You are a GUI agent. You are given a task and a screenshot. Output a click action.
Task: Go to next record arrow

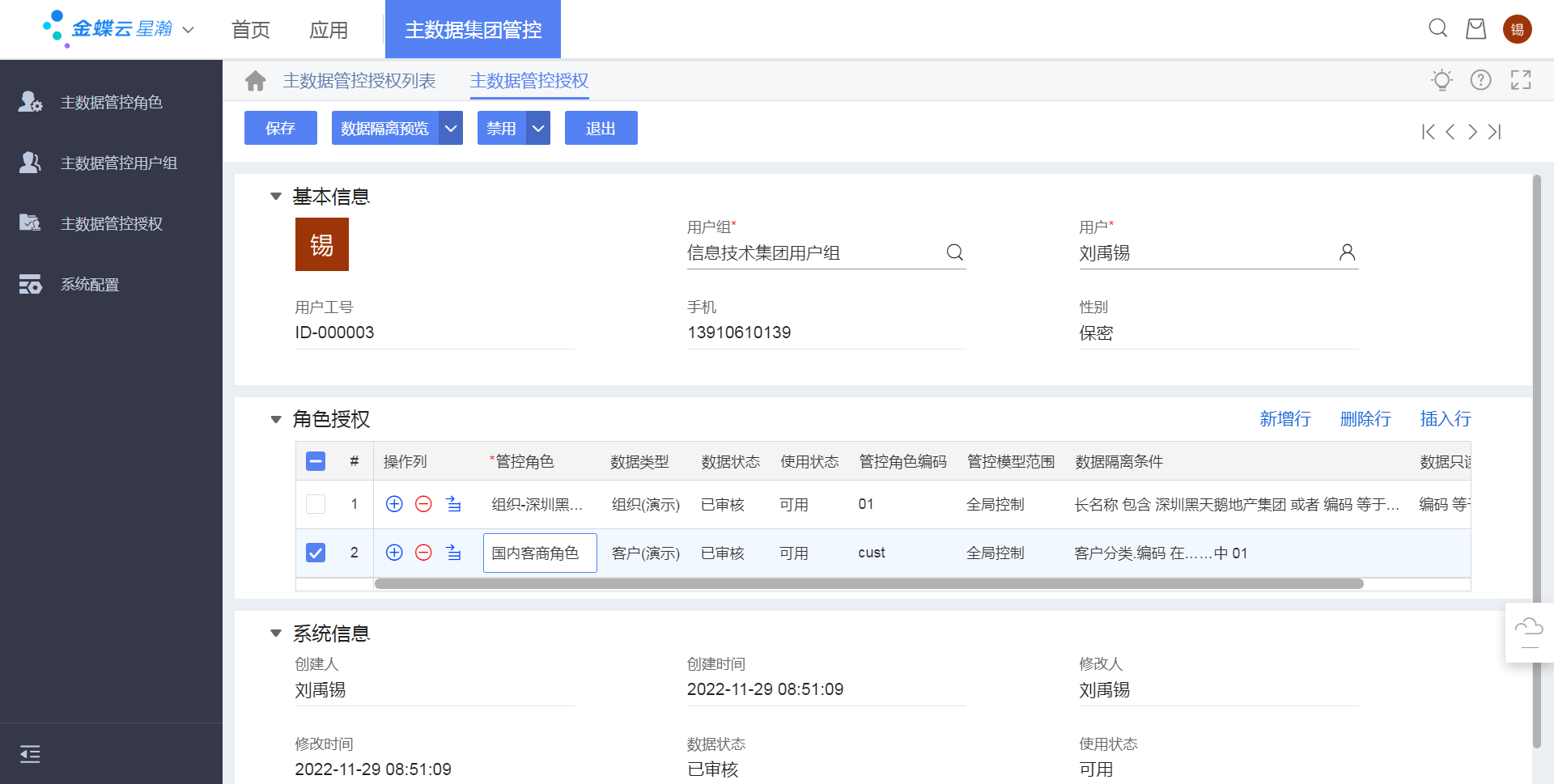click(x=1472, y=132)
